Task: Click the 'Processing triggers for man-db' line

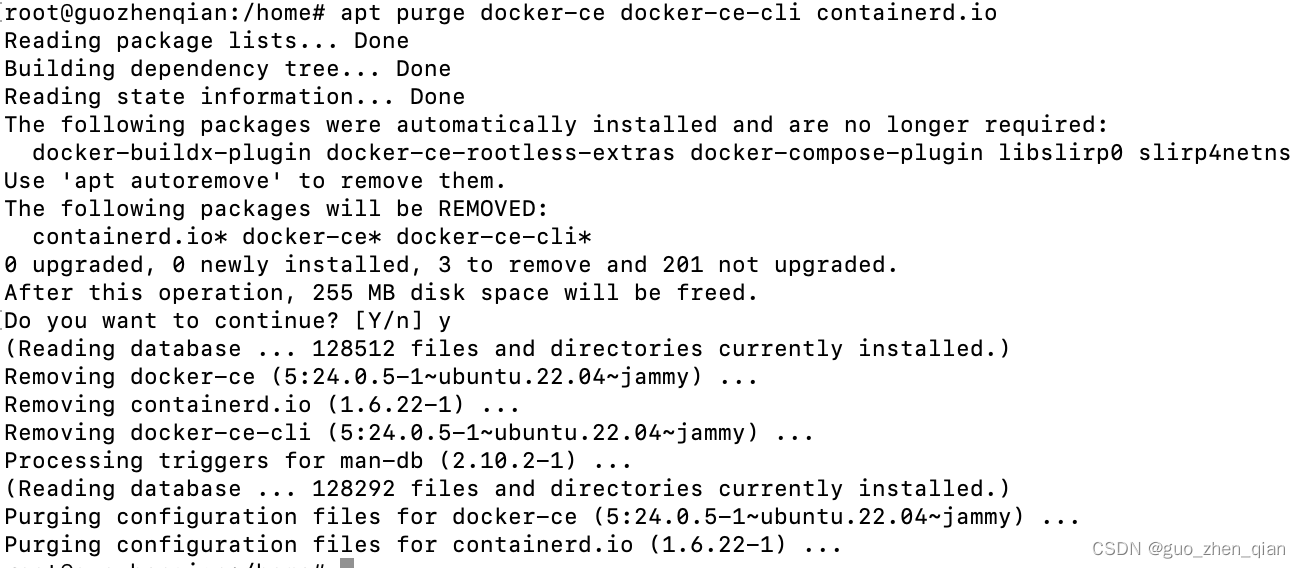Action: click(318, 461)
